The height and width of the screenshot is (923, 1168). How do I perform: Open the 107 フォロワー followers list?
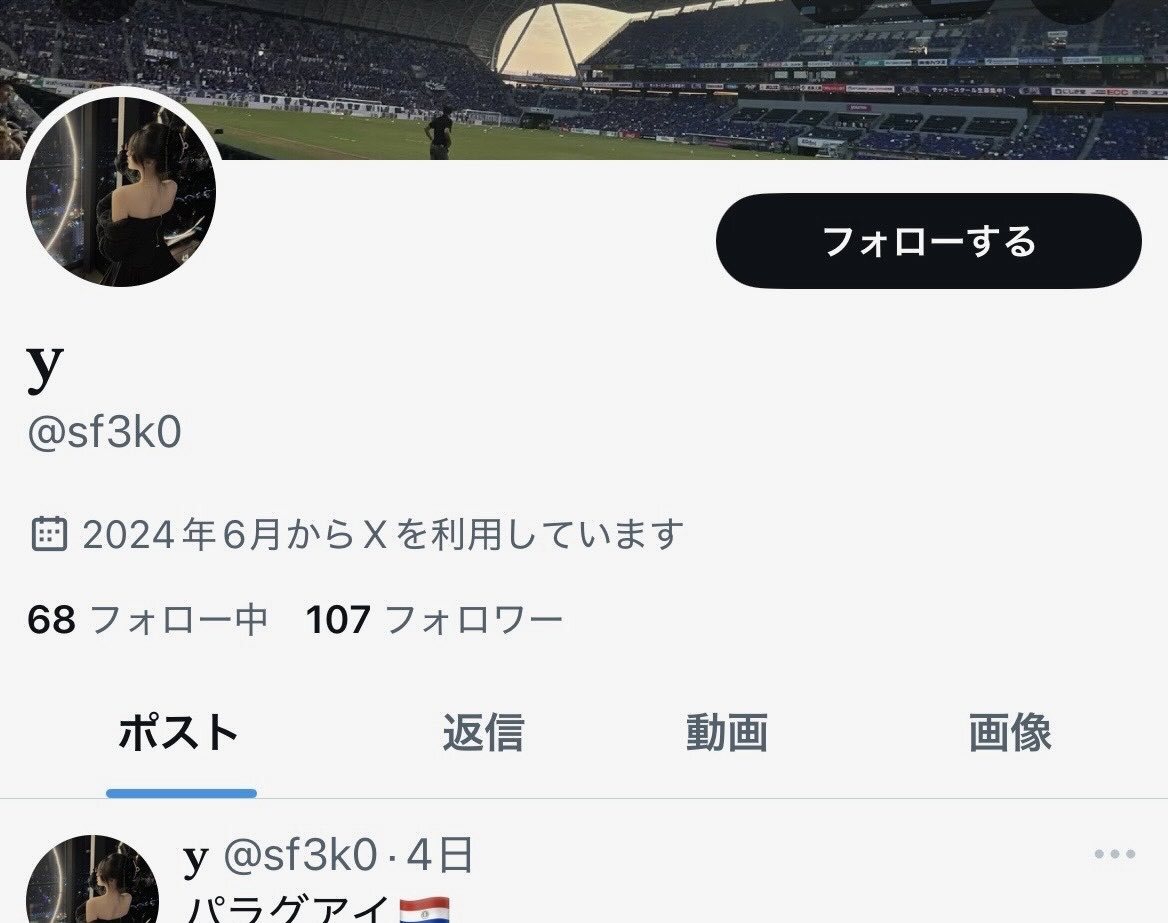[434, 620]
